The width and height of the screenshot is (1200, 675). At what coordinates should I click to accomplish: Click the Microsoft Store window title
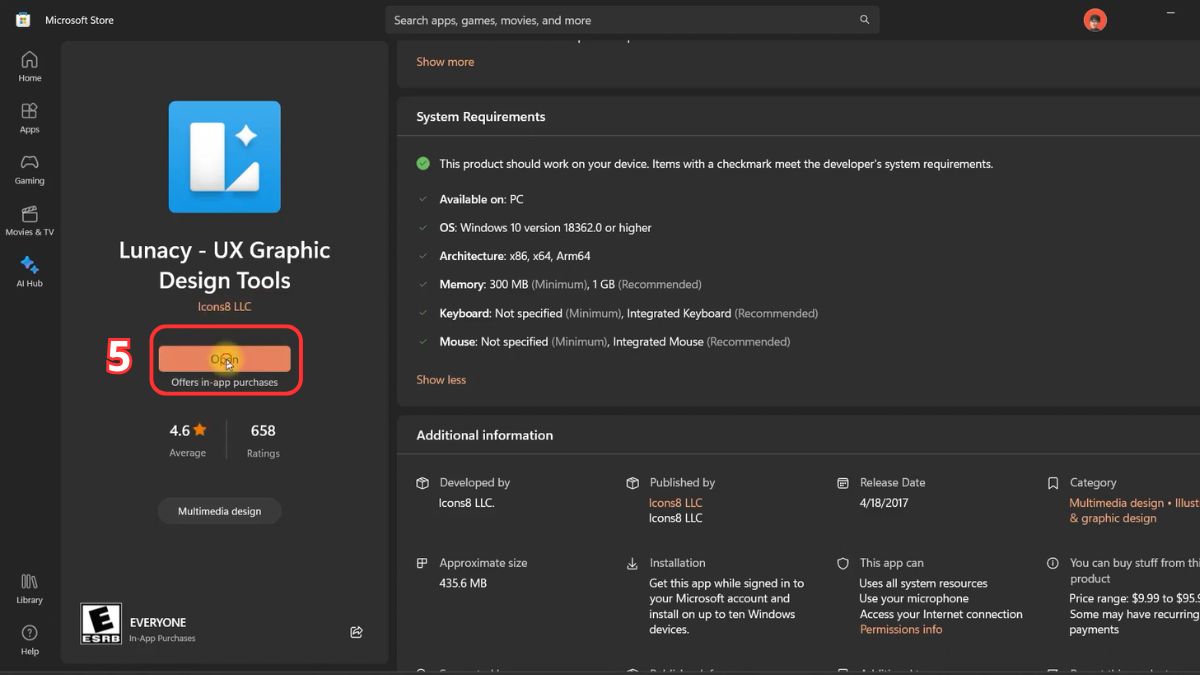[79, 20]
